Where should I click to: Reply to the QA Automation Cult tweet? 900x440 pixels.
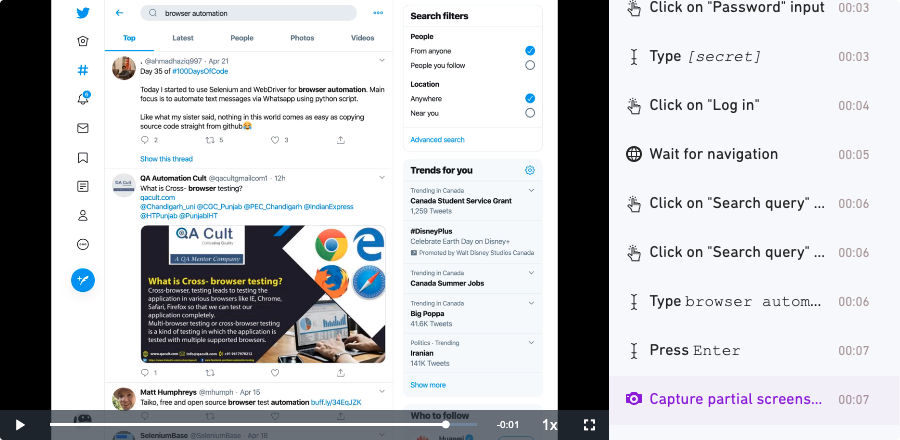pyautogui.click(x=145, y=373)
